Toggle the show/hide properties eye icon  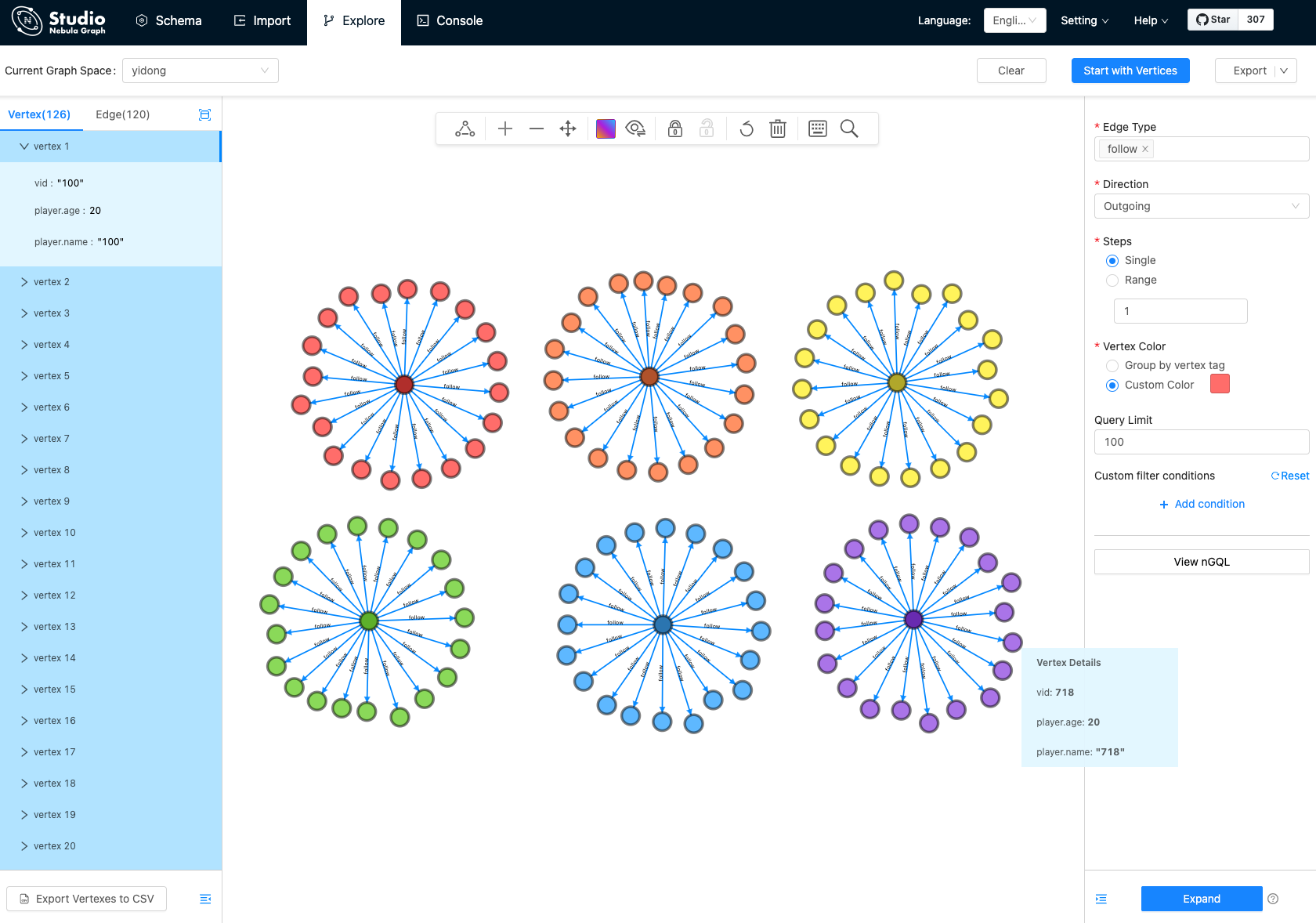click(636, 128)
